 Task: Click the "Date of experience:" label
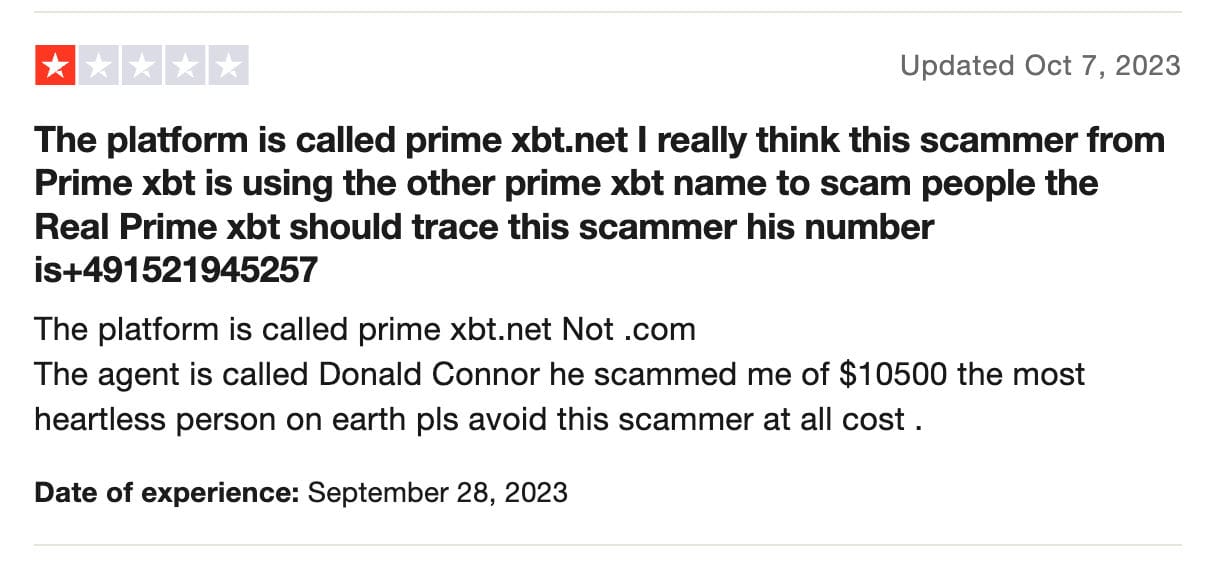(166, 492)
